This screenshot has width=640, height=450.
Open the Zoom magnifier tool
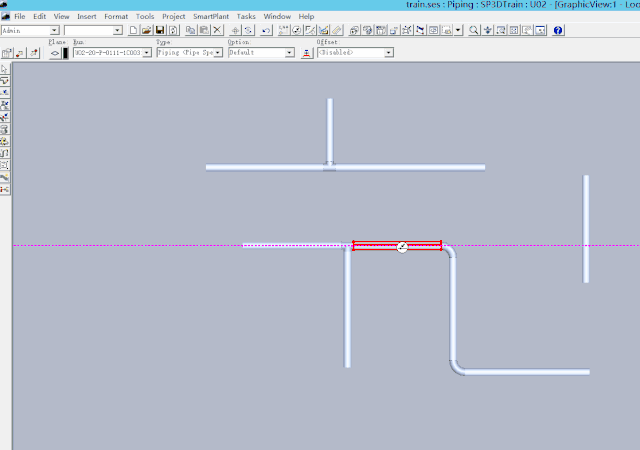click(473, 30)
